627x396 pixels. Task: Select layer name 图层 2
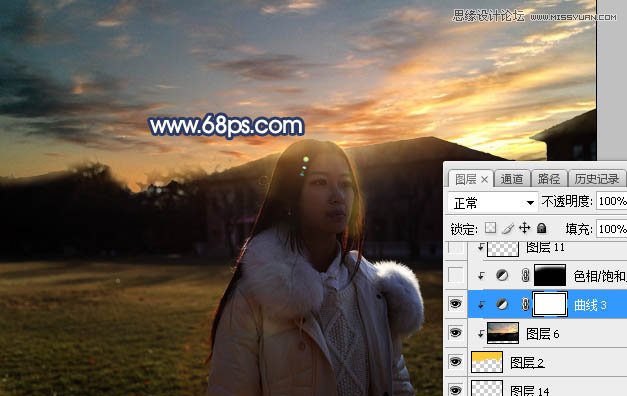click(527, 363)
